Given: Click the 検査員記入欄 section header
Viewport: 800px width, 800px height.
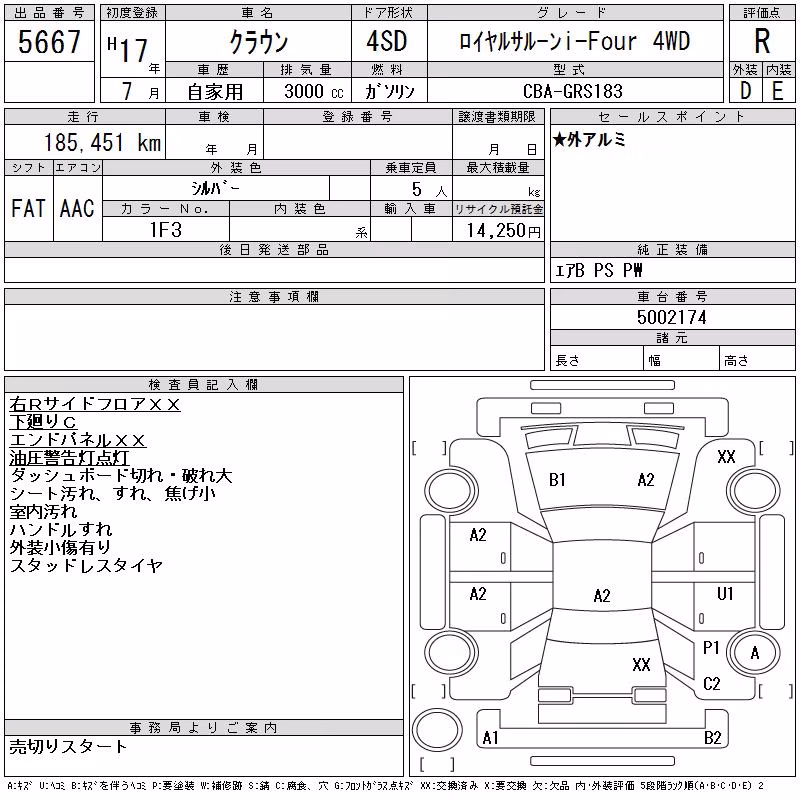Looking at the screenshot, I should click(204, 385).
